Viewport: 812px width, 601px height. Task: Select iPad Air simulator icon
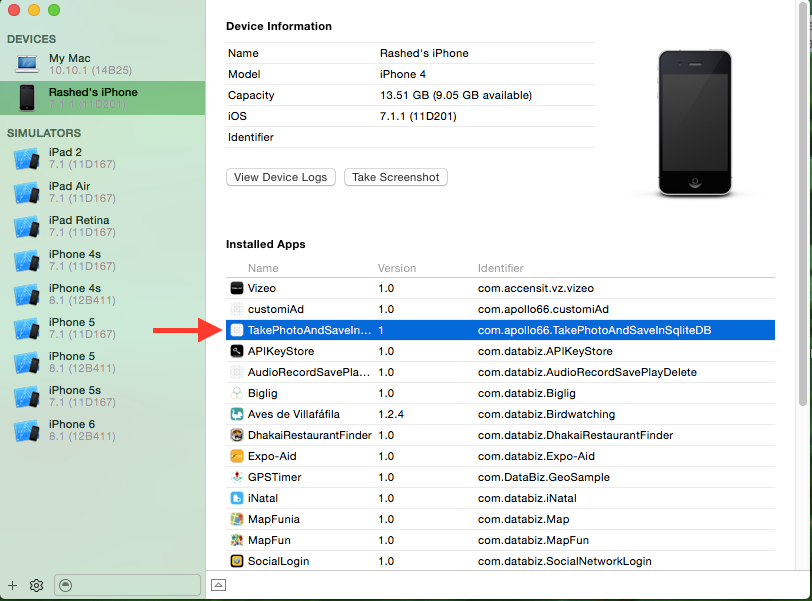click(x=26, y=192)
